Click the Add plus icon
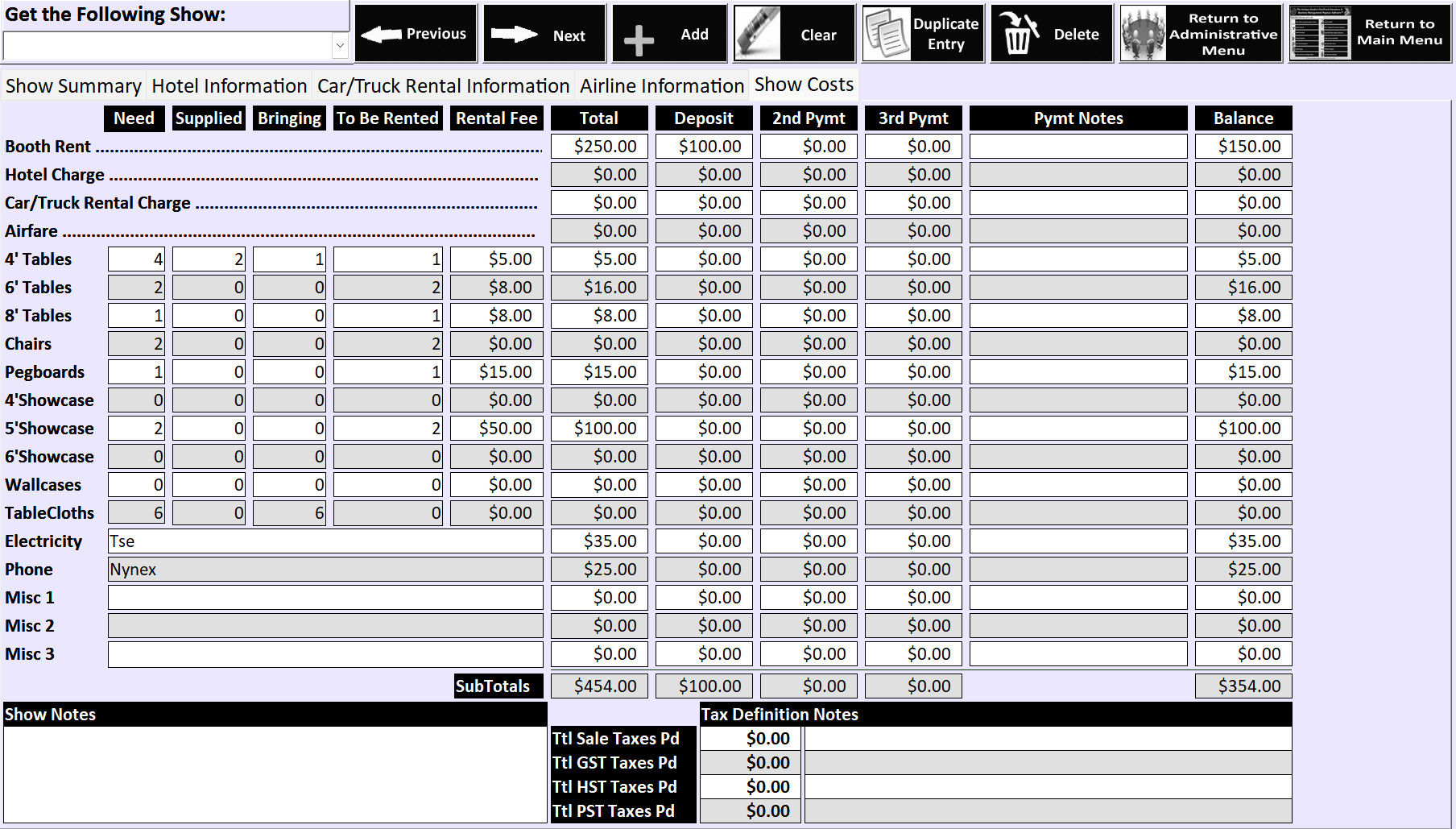Viewport: 1456px width, 829px height. click(639, 39)
